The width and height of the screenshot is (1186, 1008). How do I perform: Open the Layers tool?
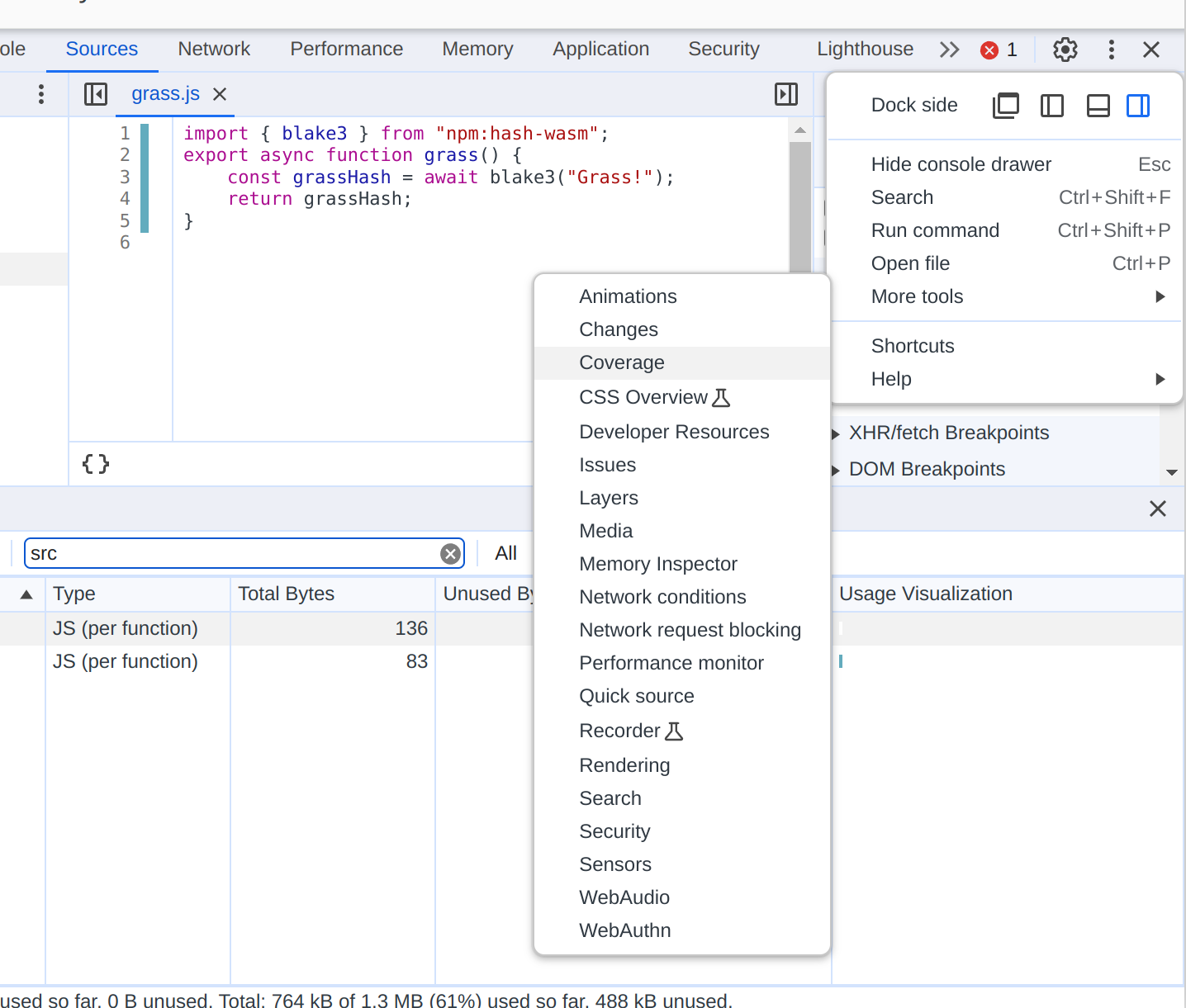(x=682, y=498)
